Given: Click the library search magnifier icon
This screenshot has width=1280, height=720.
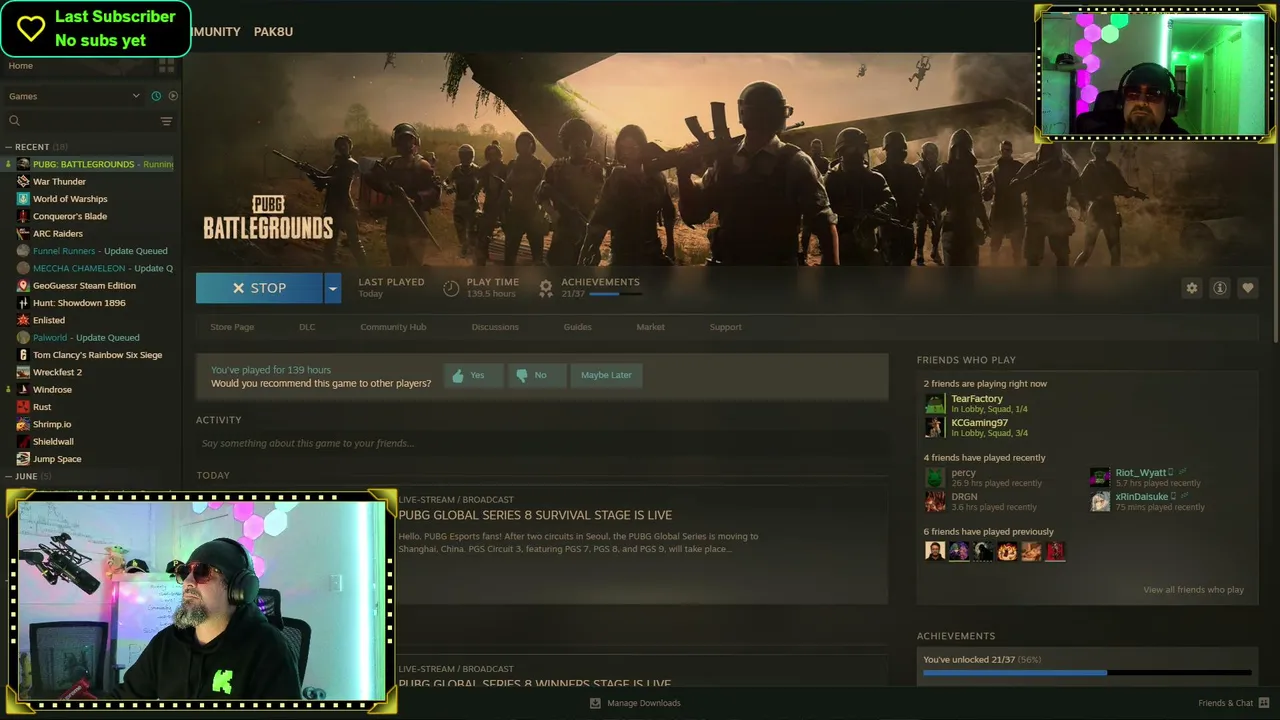Looking at the screenshot, I should (x=14, y=121).
